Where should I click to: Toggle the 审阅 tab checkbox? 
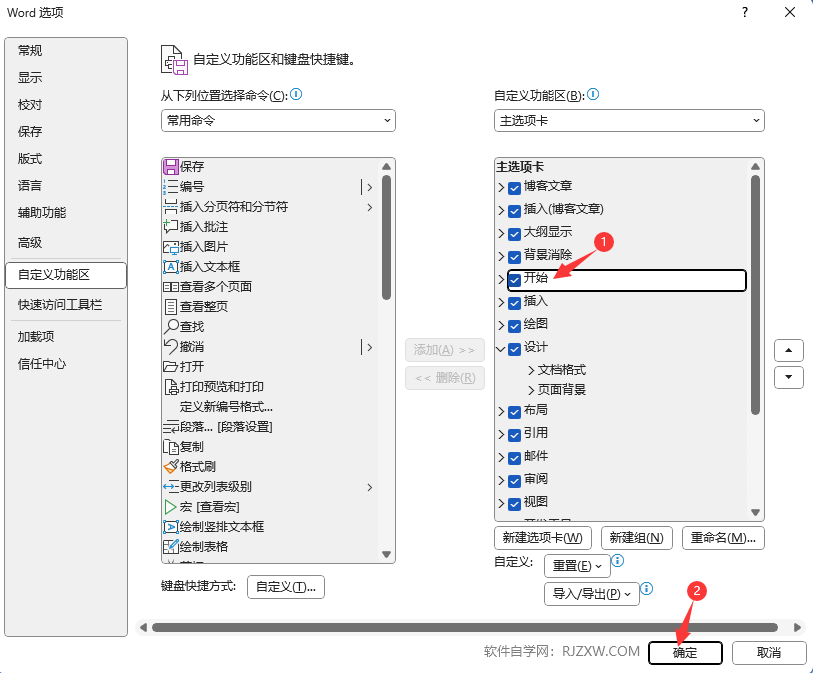point(514,481)
